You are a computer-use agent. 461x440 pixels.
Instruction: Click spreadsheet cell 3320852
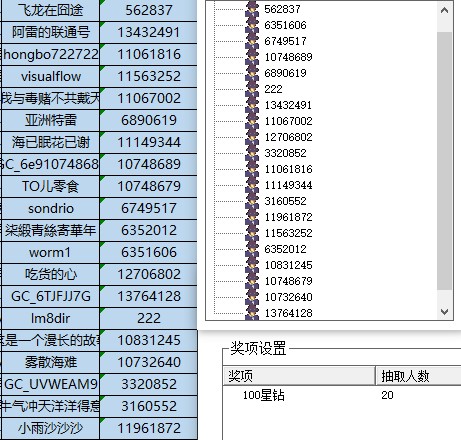[149, 384]
